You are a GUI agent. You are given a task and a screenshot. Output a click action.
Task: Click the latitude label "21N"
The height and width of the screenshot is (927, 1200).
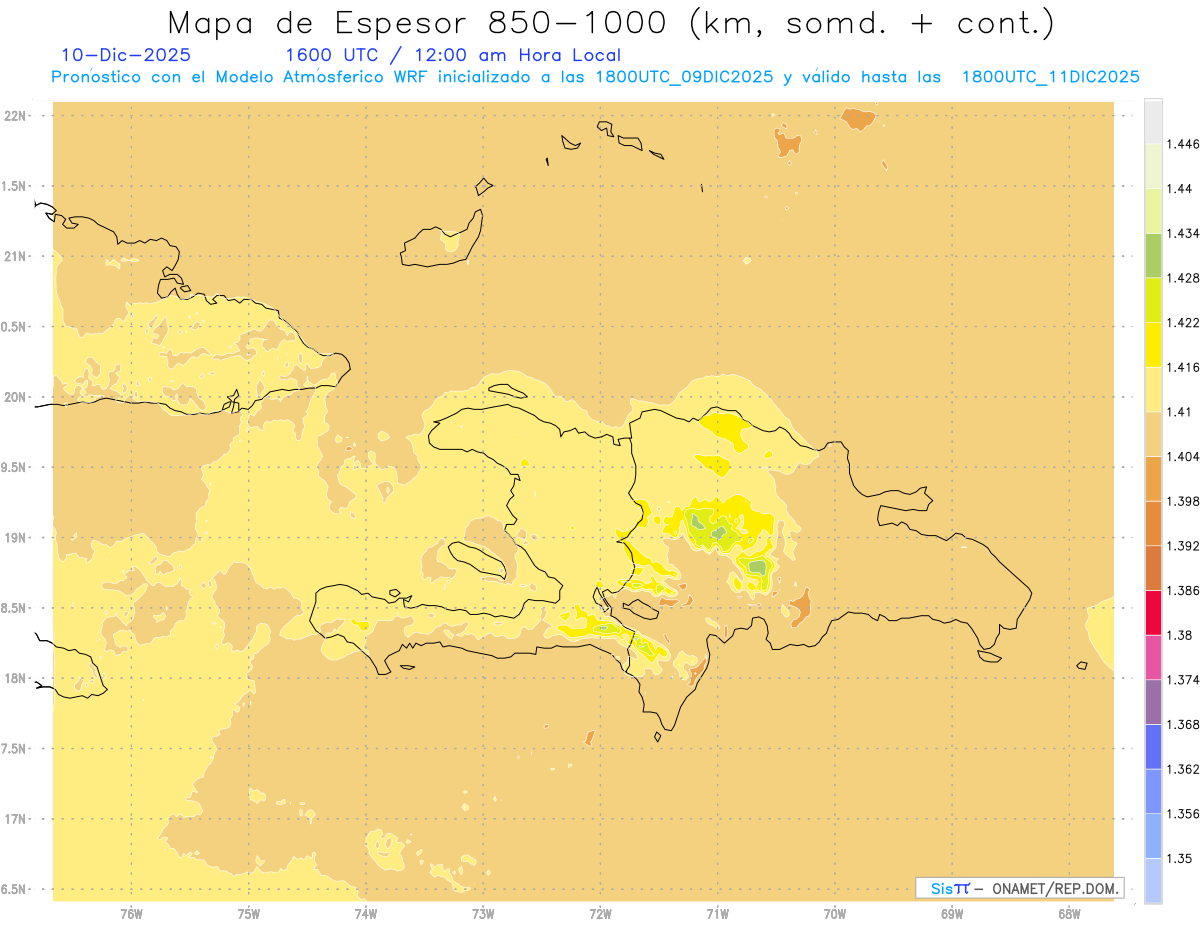pos(15,257)
